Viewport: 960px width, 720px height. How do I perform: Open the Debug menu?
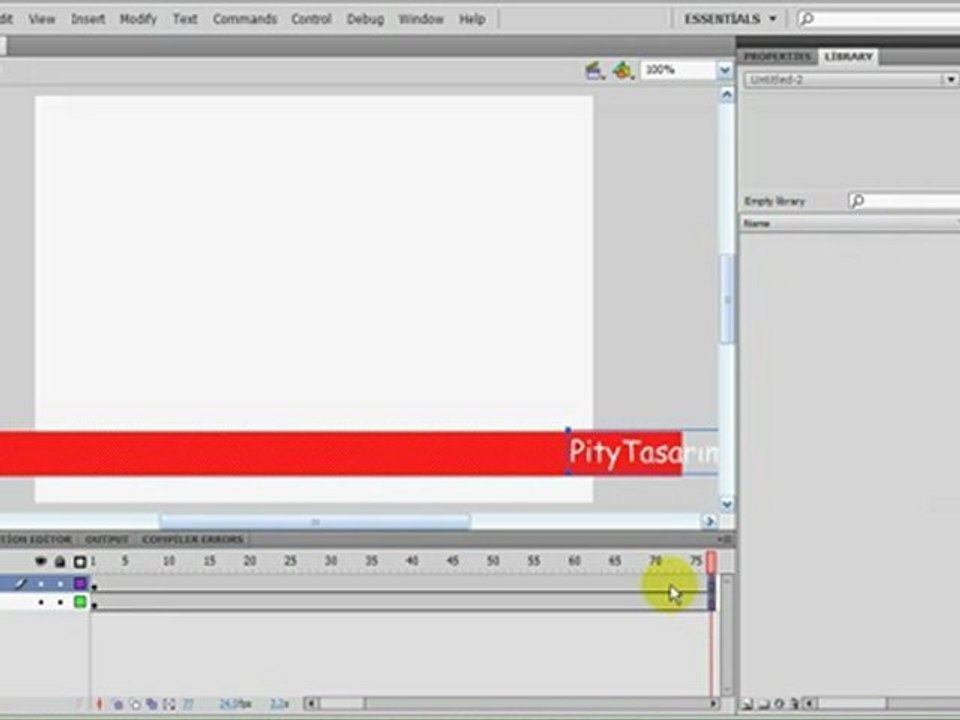[x=366, y=19]
